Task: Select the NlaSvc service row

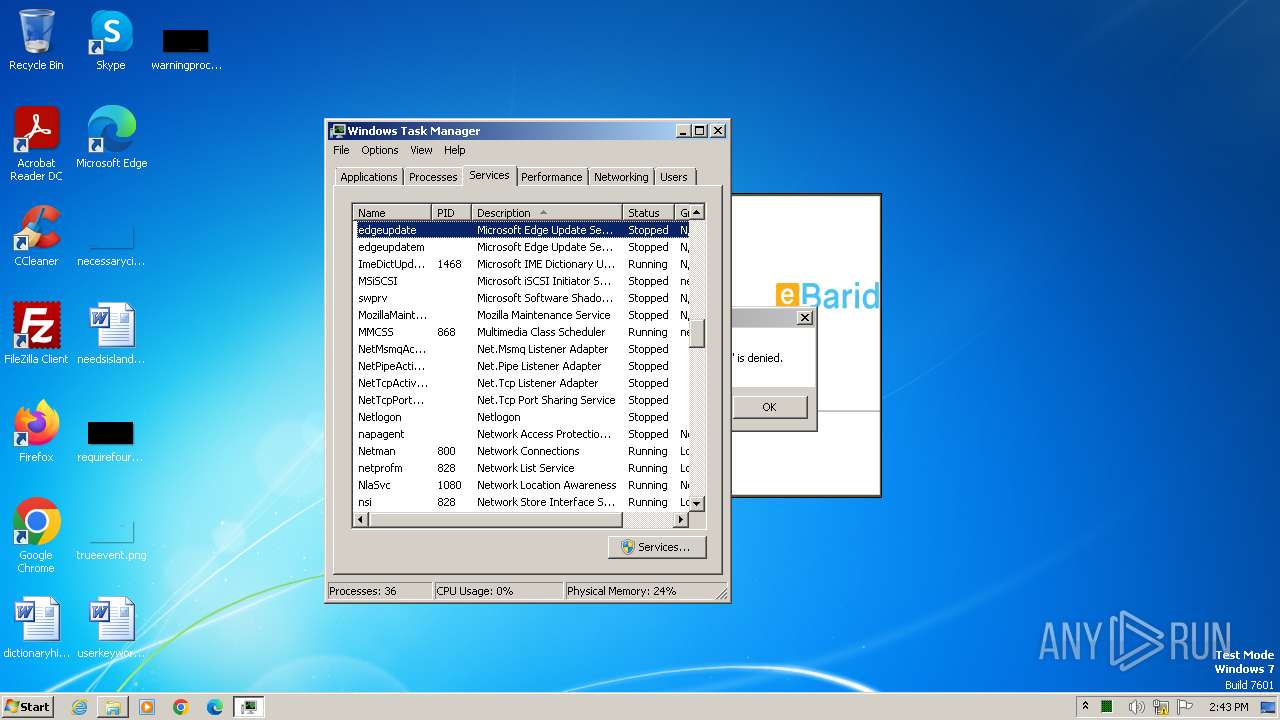Action: tap(521, 485)
